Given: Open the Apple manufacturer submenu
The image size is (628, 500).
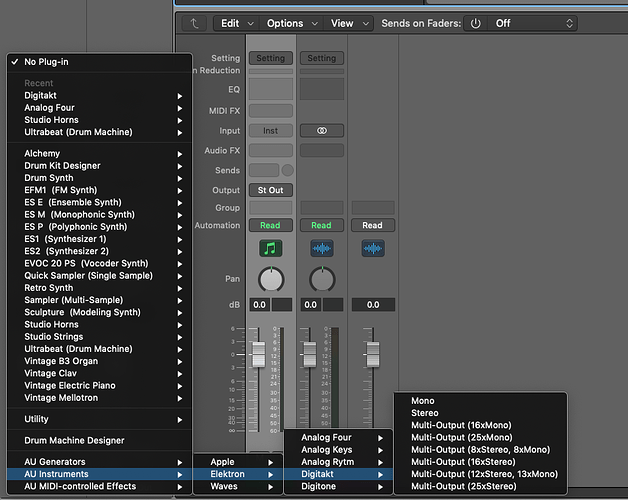Looking at the screenshot, I should 238,462.
